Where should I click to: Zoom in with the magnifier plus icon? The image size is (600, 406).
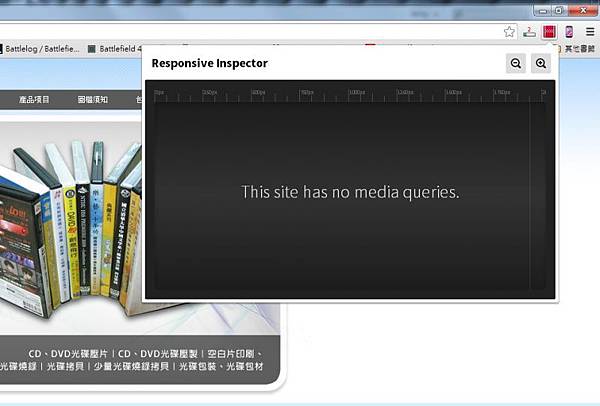(541, 63)
